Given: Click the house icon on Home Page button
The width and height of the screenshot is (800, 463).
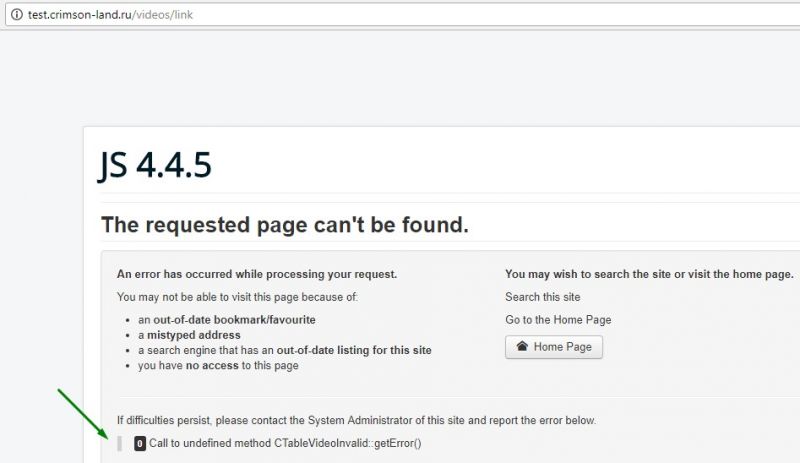Looking at the screenshot, I should tap(522, 346).
